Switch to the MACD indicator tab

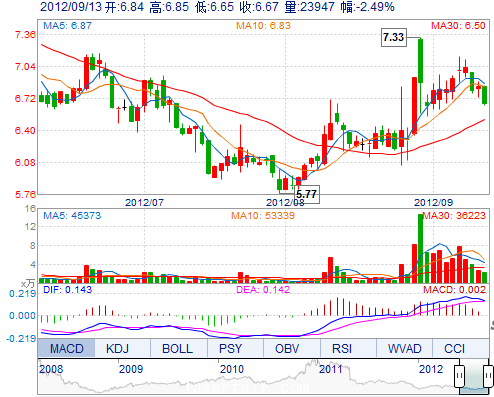pyautogui.click(x=66, y=348)
